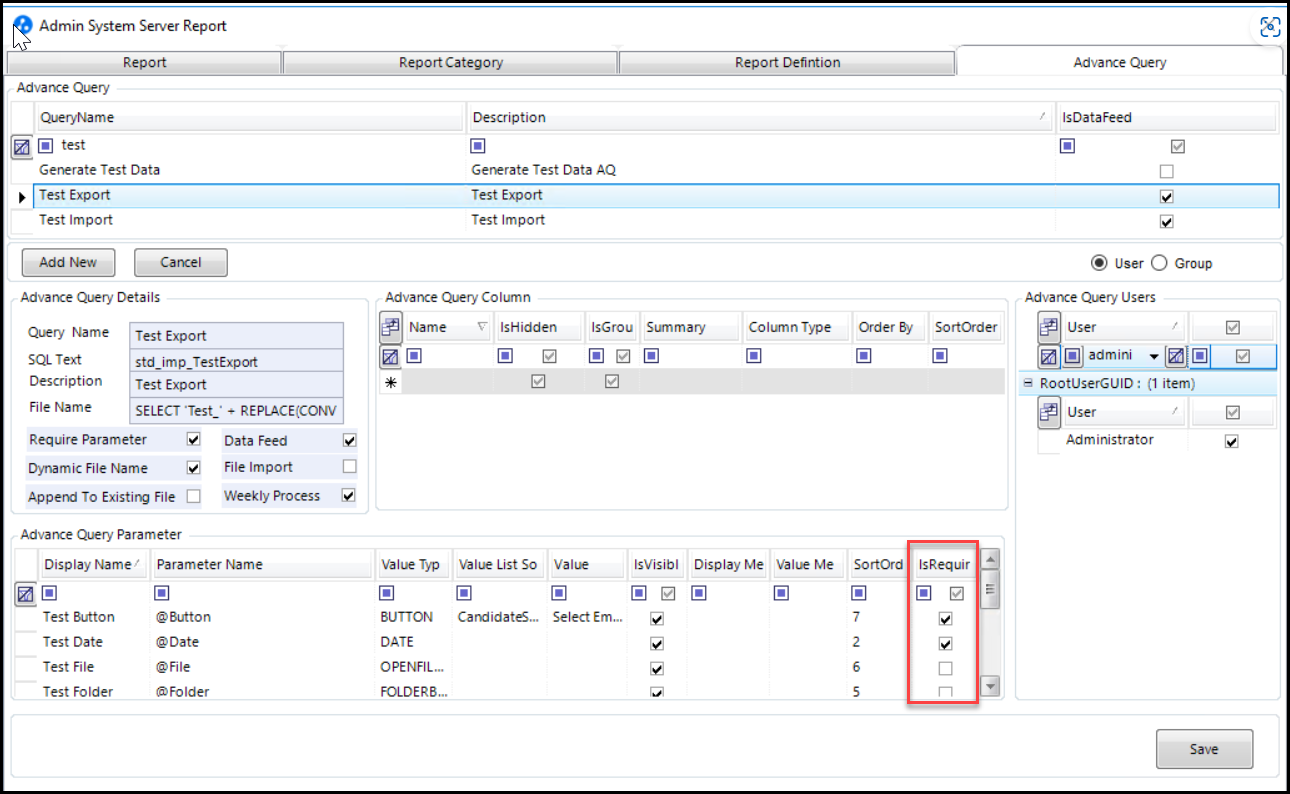
Task: Open Name column header filter arrow
Action: pos(483,327)
